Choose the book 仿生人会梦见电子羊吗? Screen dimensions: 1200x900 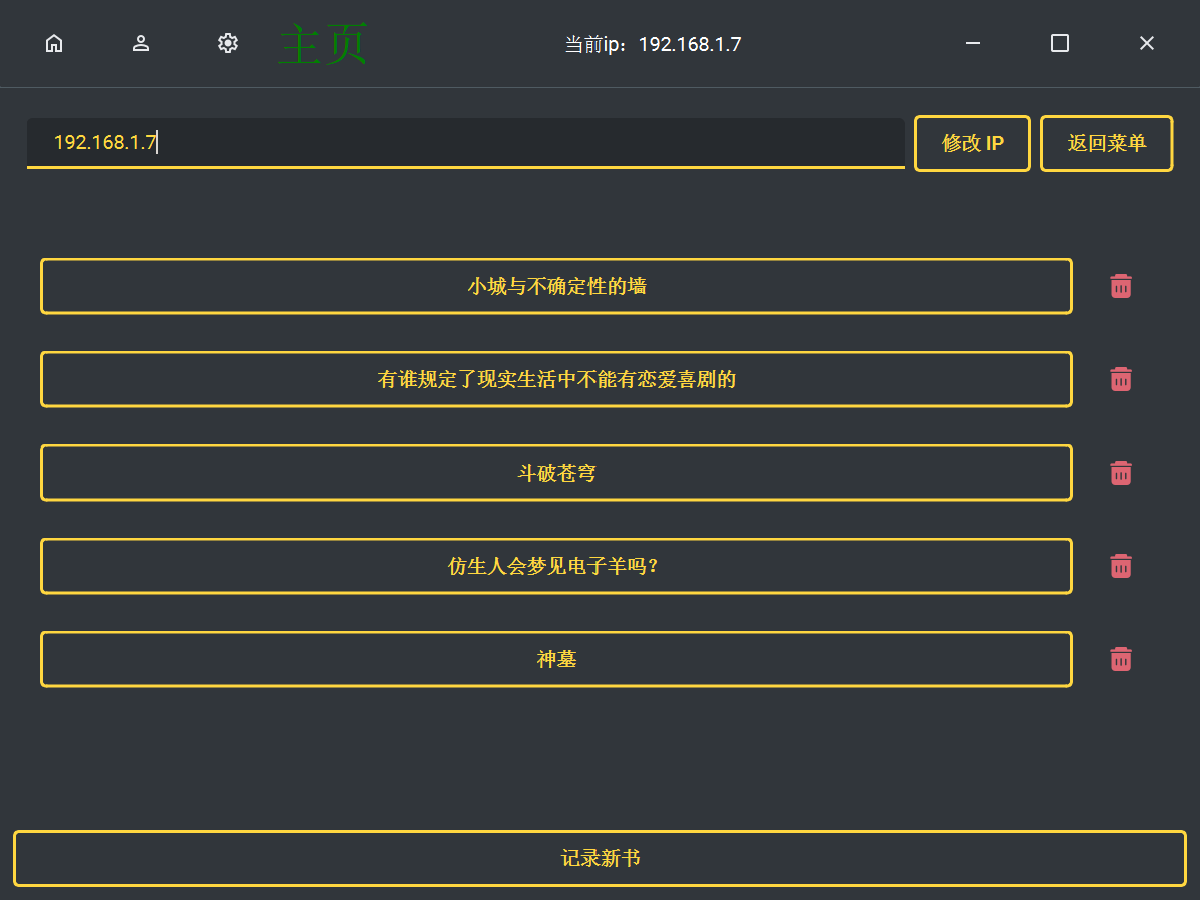pos(556,566)
